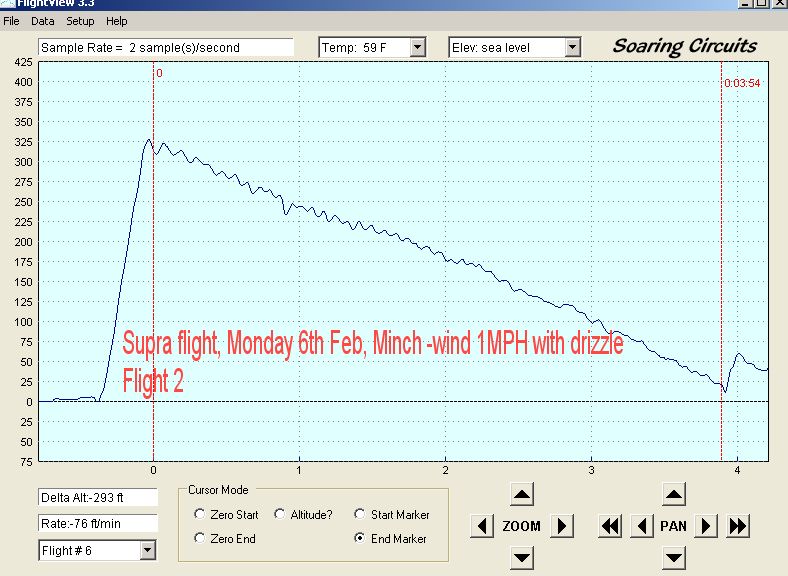Click the Supra flight annotation text
This screenshot has width=788, height=576.
[373, 344]
